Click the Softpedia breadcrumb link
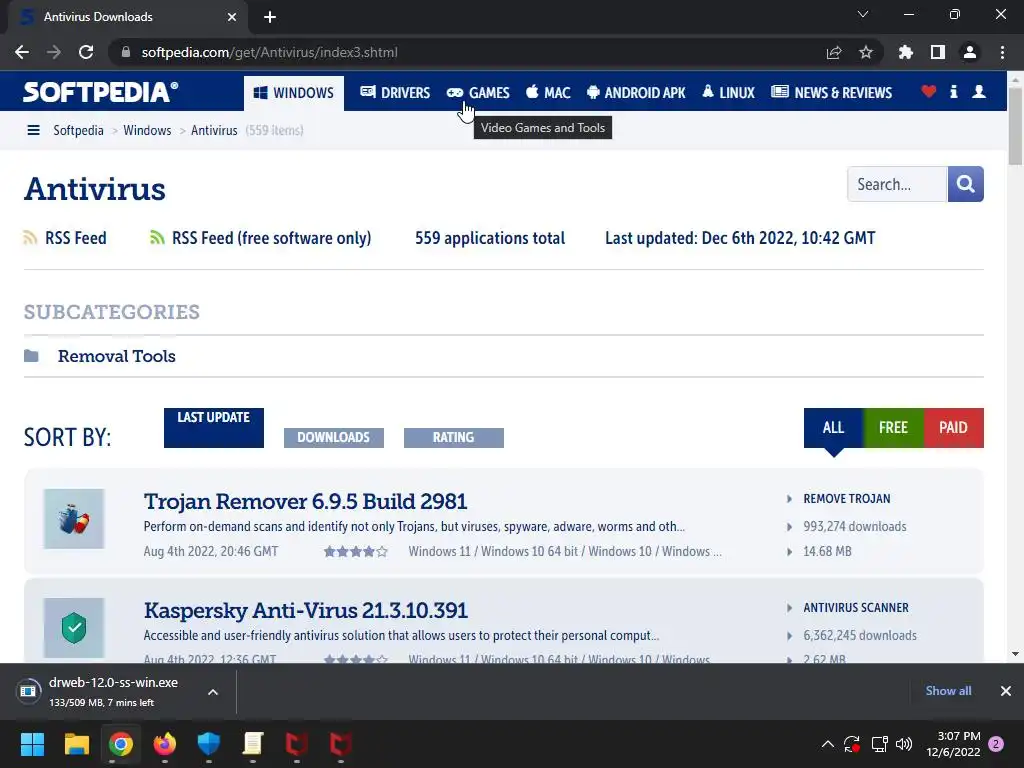This screenshot has width=1024, height=768. coord(78,130)
